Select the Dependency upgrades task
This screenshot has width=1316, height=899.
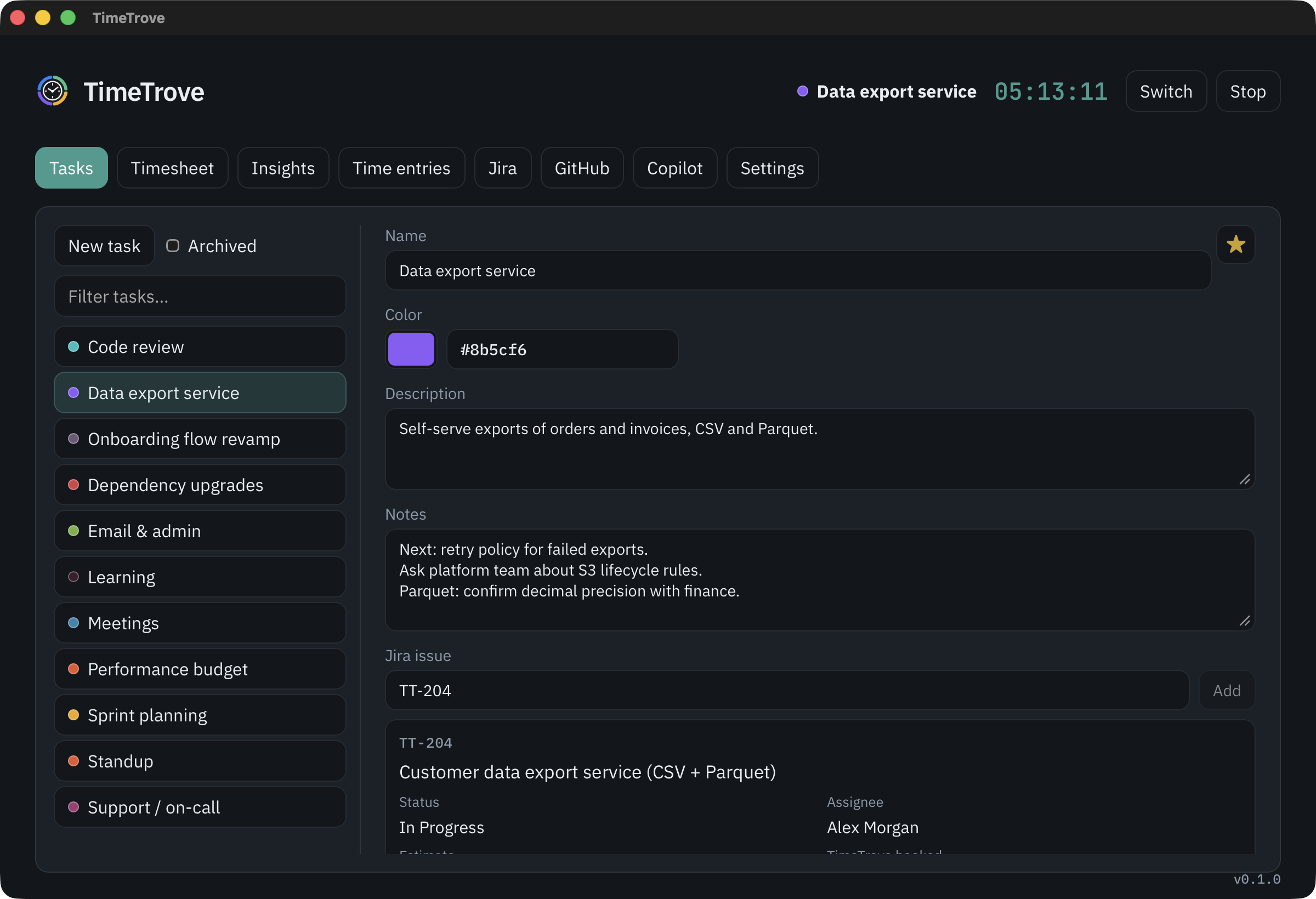[x=200, y=485]
